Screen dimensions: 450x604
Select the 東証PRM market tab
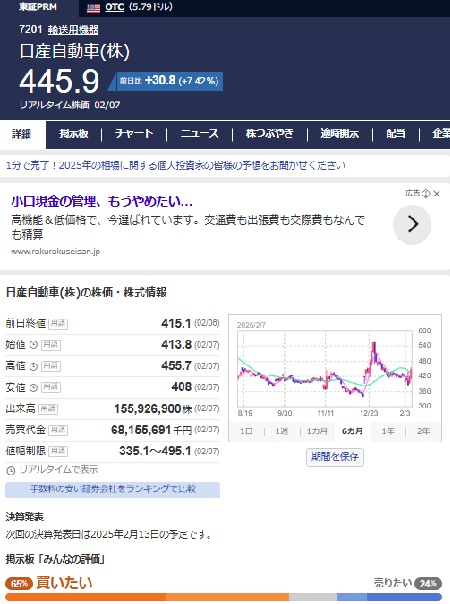pos(38,7)
